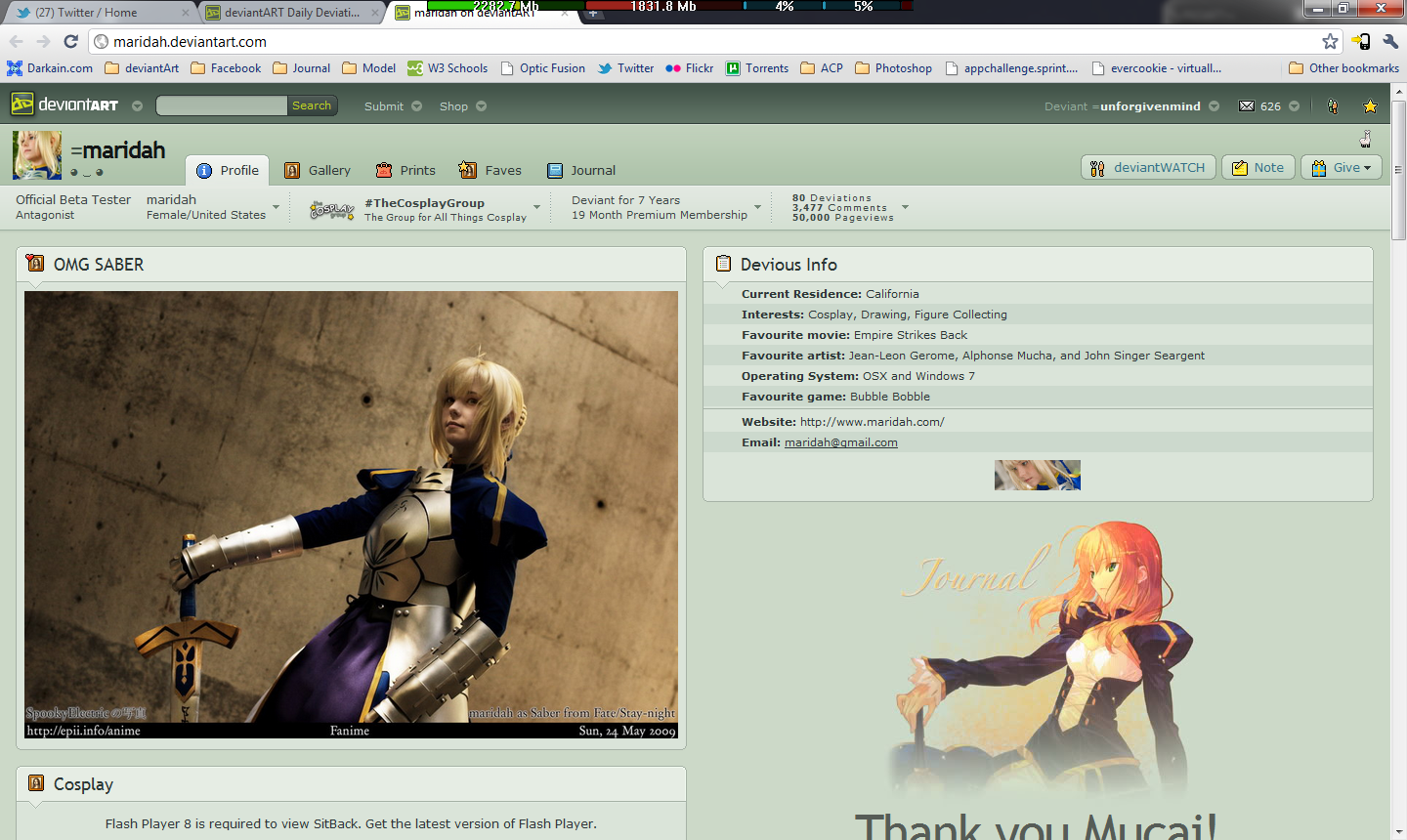
Task: Switch to the Gallery tab
Action: click(318, 170)
